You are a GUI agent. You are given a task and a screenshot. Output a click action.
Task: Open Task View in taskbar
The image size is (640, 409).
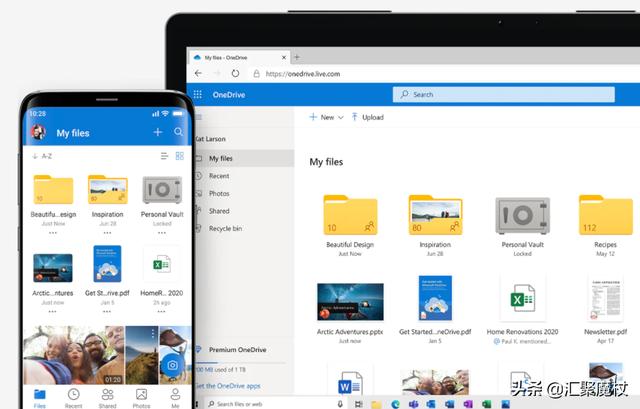(x=358, y=404)
